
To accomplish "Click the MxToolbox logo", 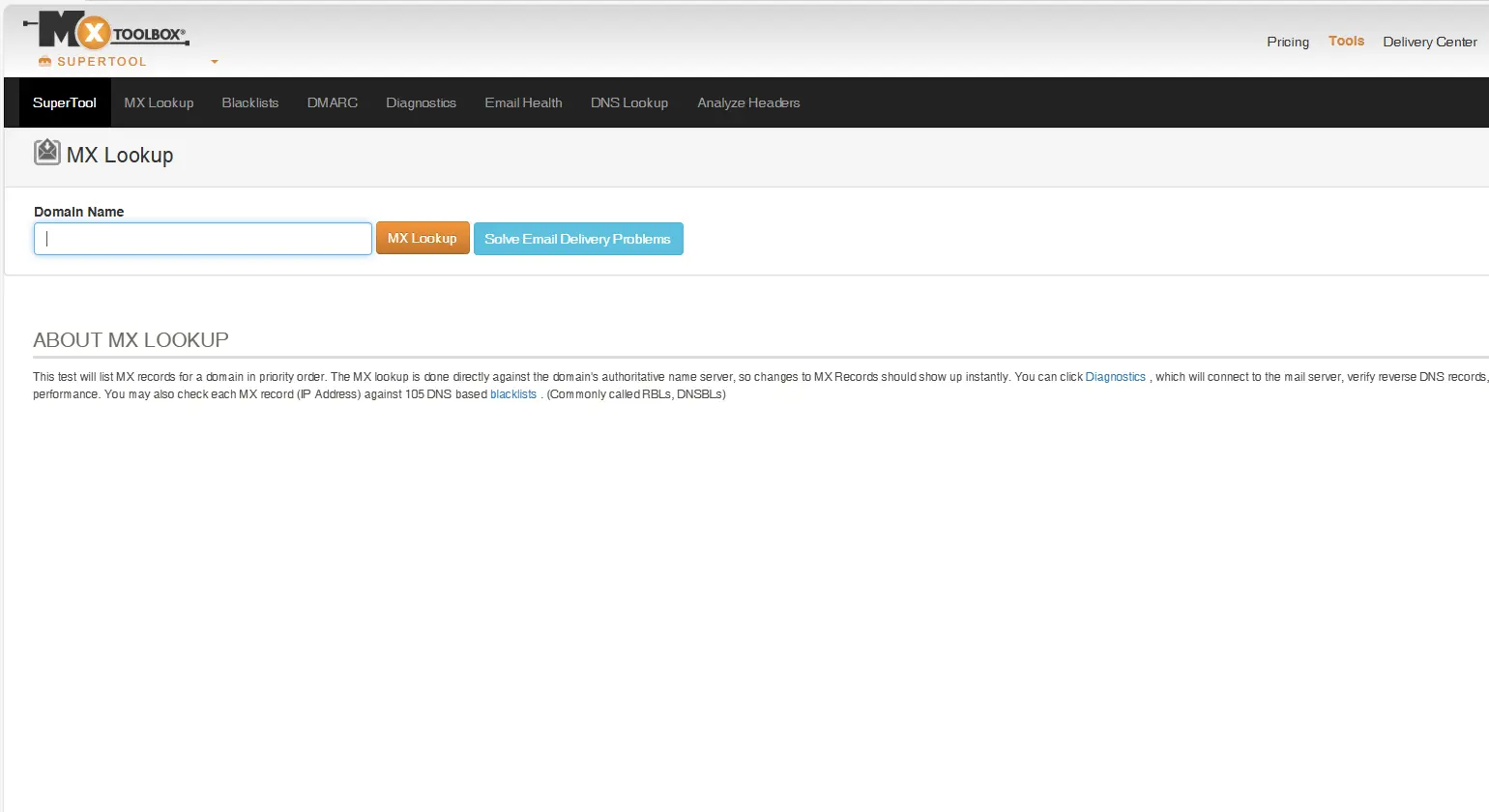I will pos(106,32).
